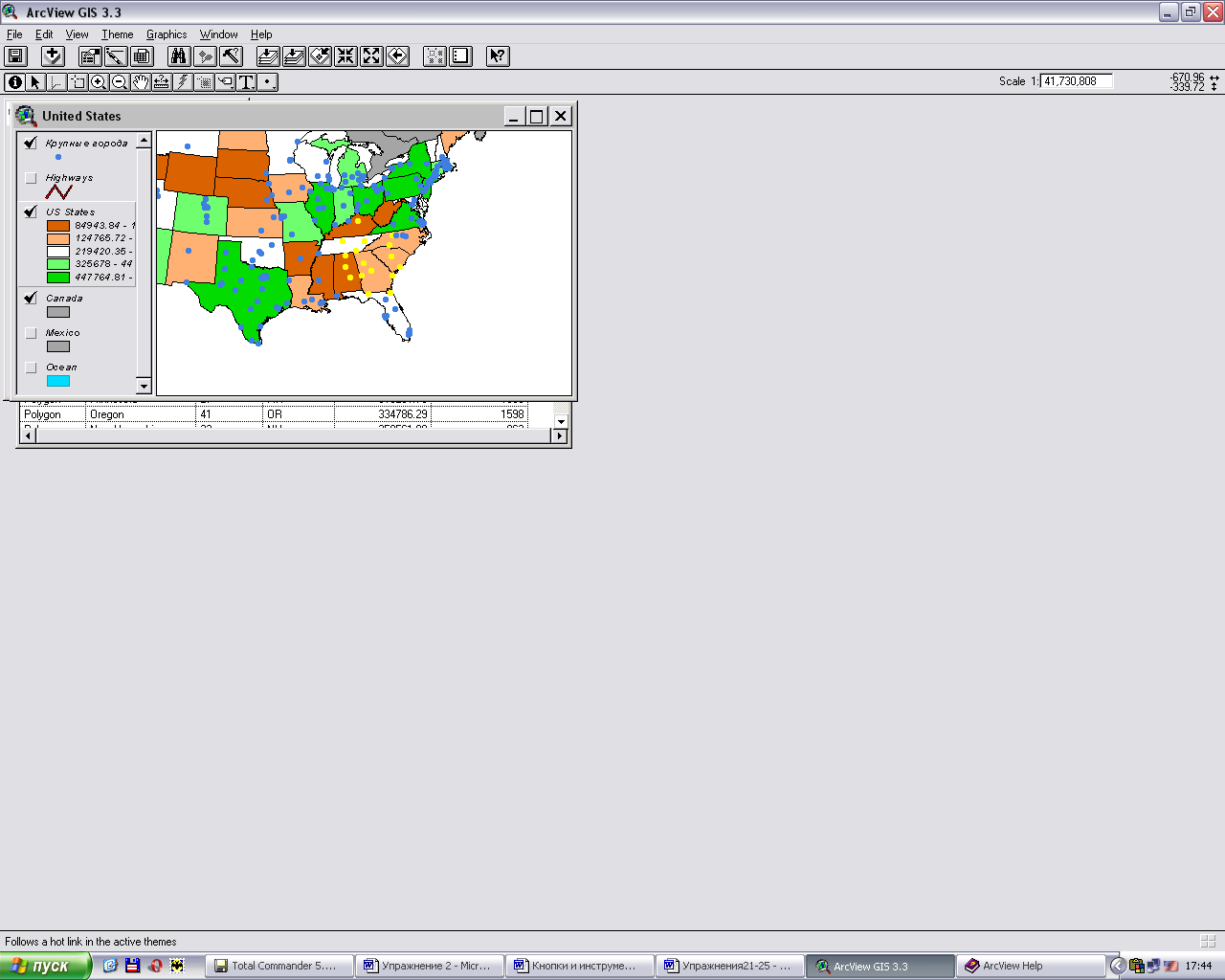Image resolution: width=1225 pixels, height=980 pixels.
Task: Open the Theme menu
Action: [118, 34]
